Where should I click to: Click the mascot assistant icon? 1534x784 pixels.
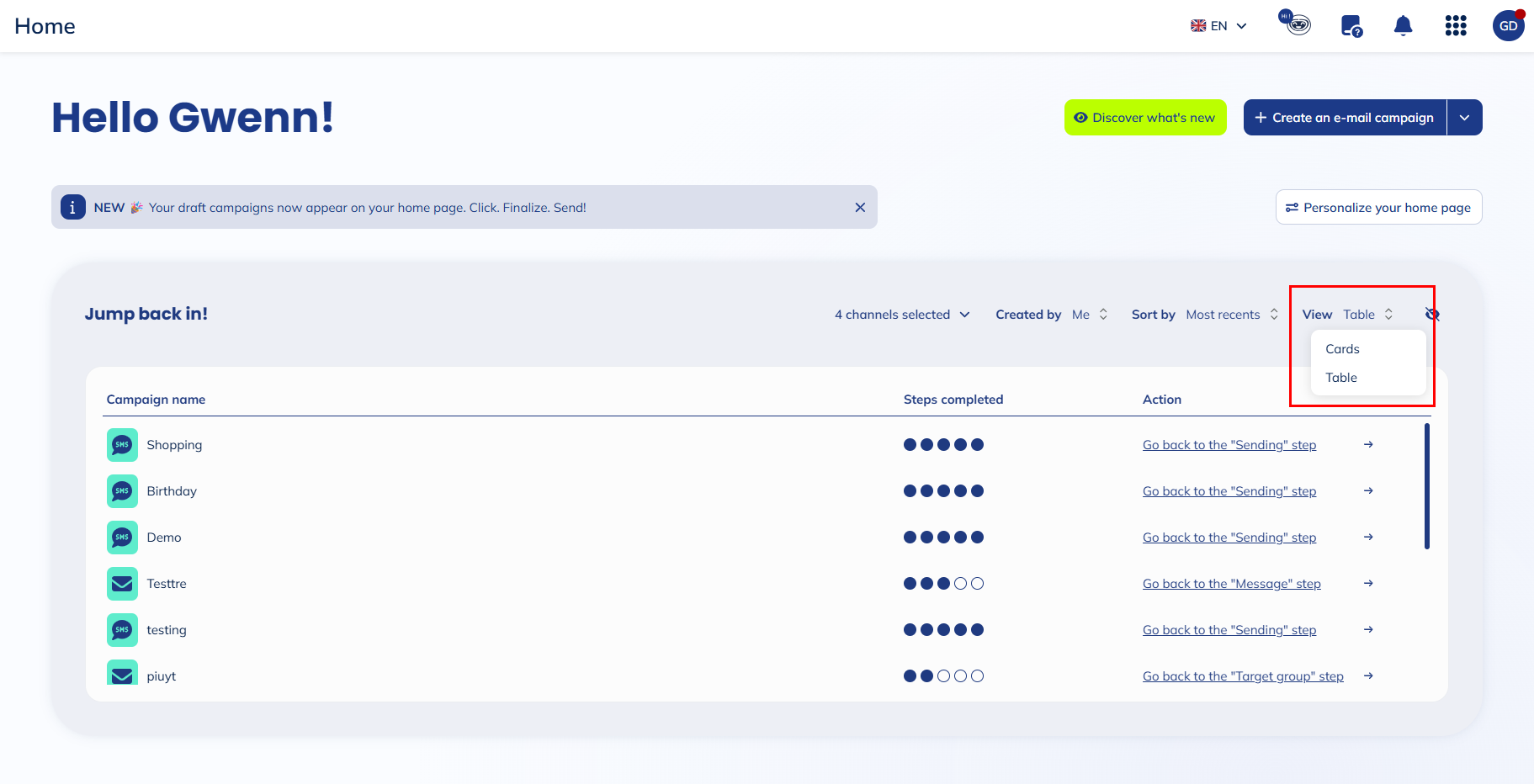(x=1298, y=24)
